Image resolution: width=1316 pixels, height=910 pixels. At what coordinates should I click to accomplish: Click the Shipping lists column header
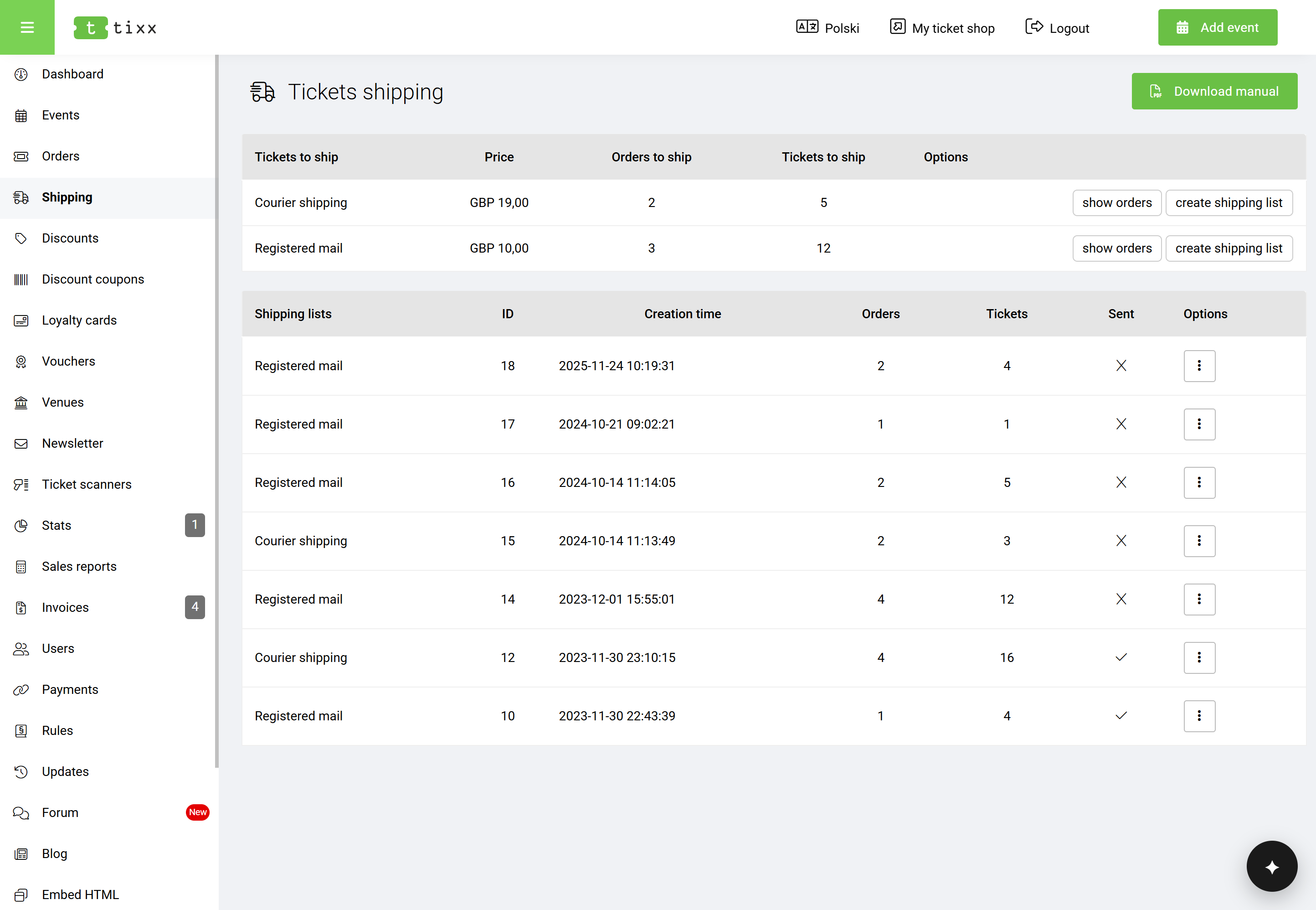click(293, 314)
